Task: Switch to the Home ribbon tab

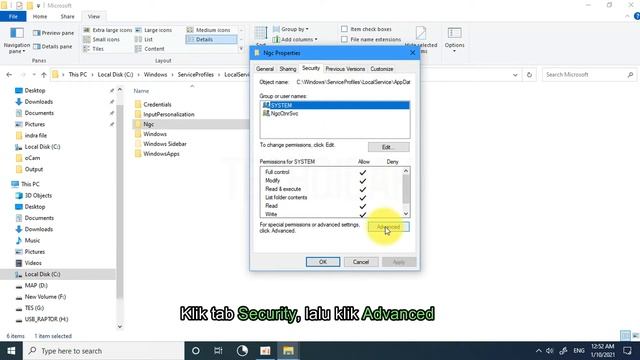Action: click(40, 16)
